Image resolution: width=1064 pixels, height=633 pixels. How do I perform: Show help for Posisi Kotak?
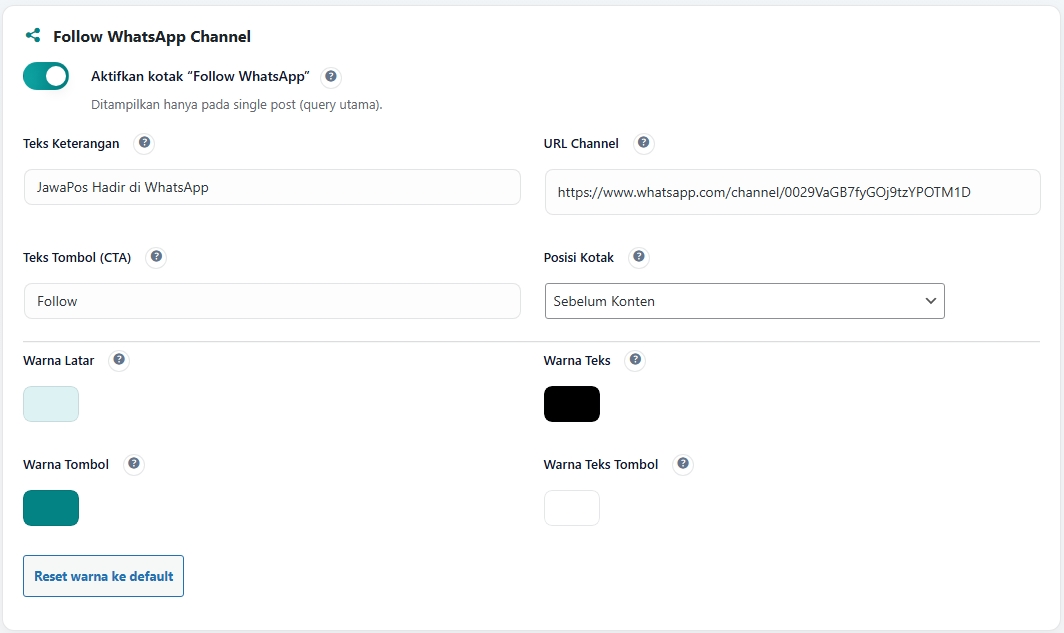pos(640,258)
